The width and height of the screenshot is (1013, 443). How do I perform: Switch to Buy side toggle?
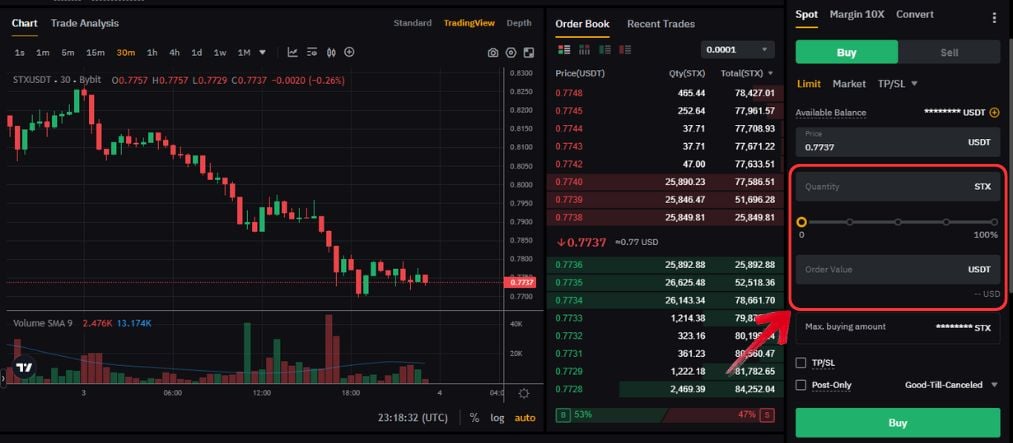click(x=846, y=52)
